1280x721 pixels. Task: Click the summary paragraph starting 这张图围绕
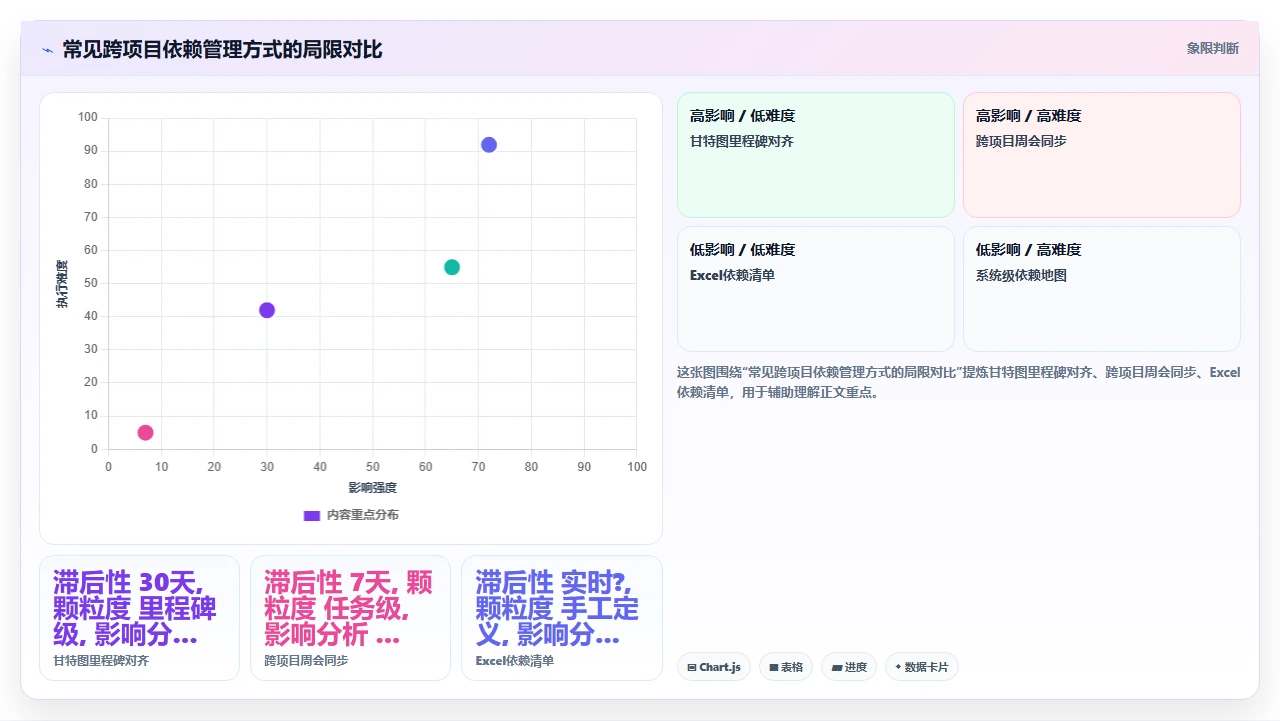pos(958,382)
